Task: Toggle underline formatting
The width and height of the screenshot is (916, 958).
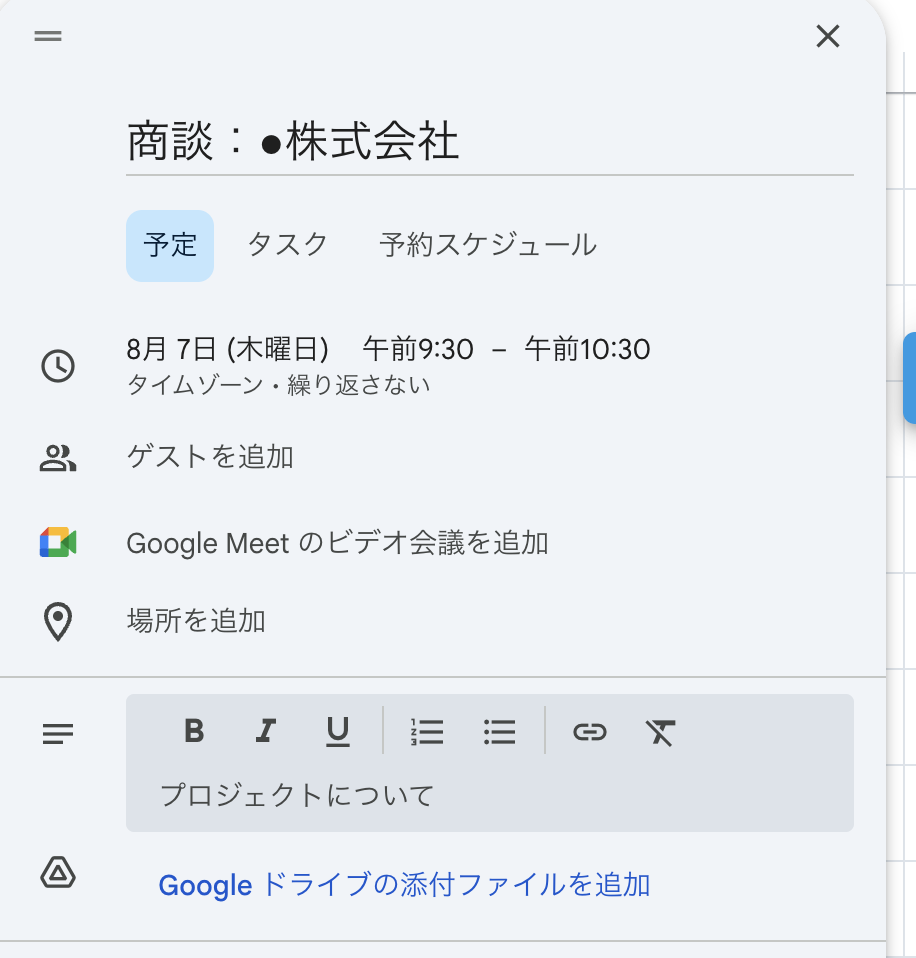Action: pos(337,732)
